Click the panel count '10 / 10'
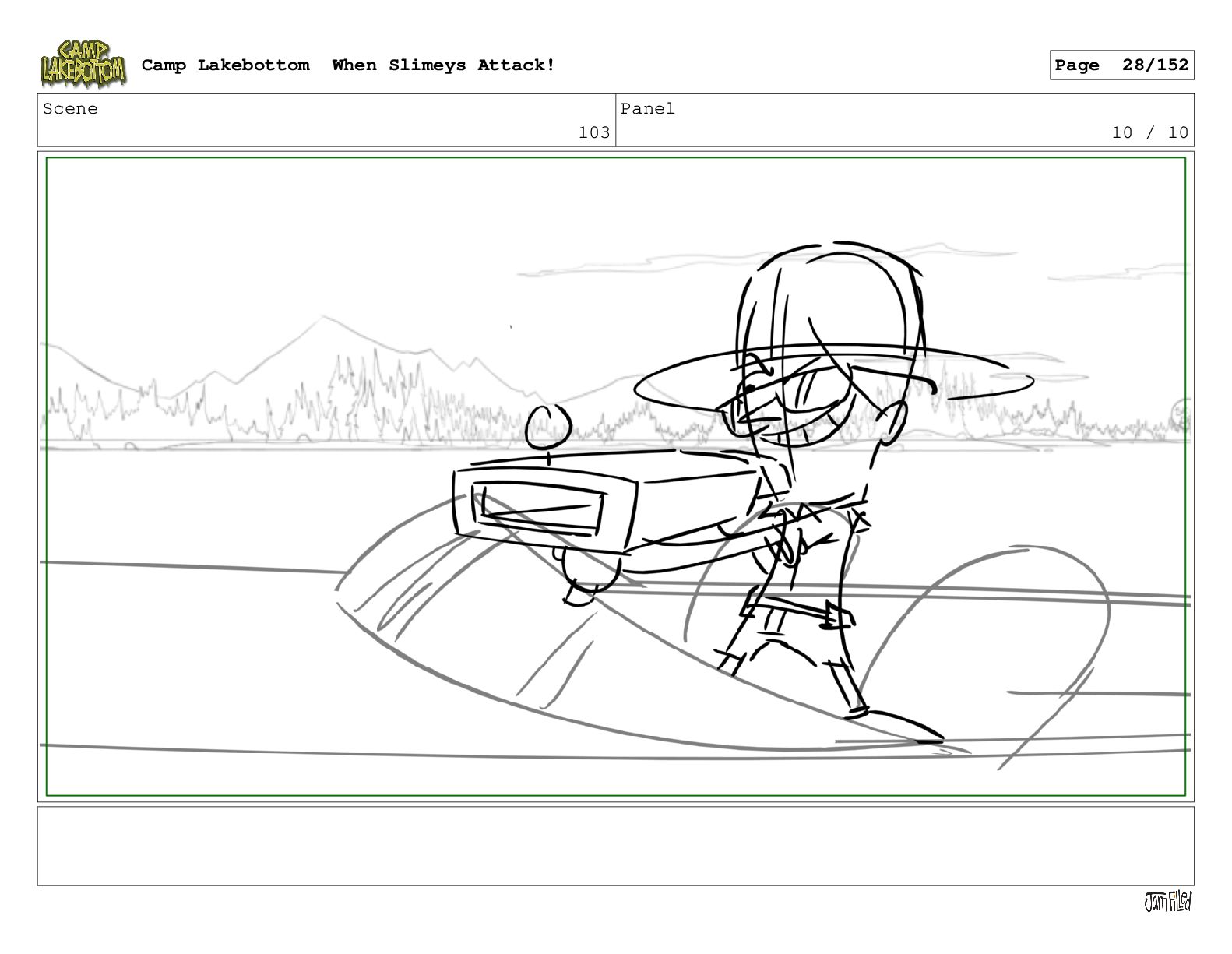 (1150, 132)
